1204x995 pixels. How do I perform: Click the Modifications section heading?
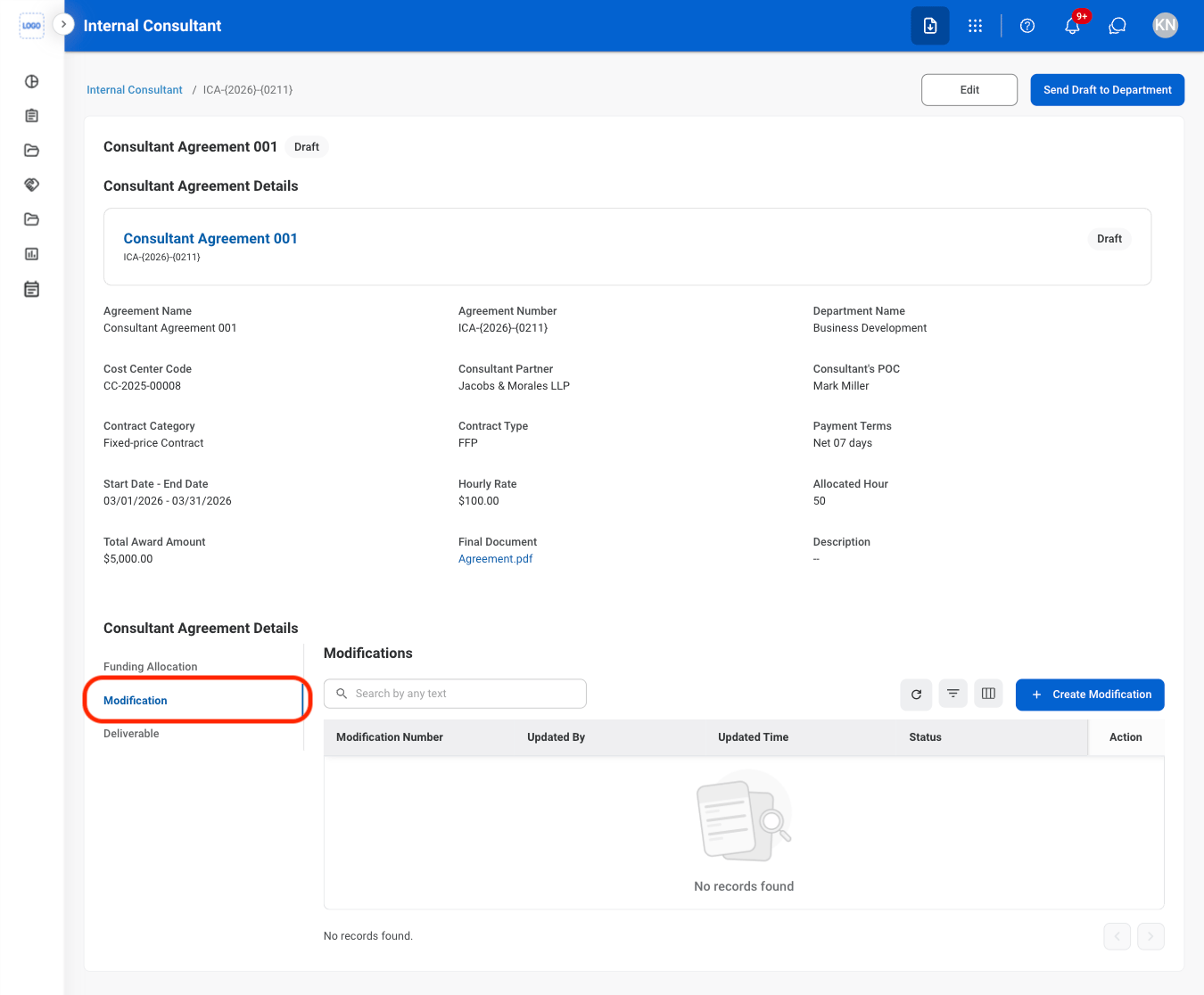368,654
